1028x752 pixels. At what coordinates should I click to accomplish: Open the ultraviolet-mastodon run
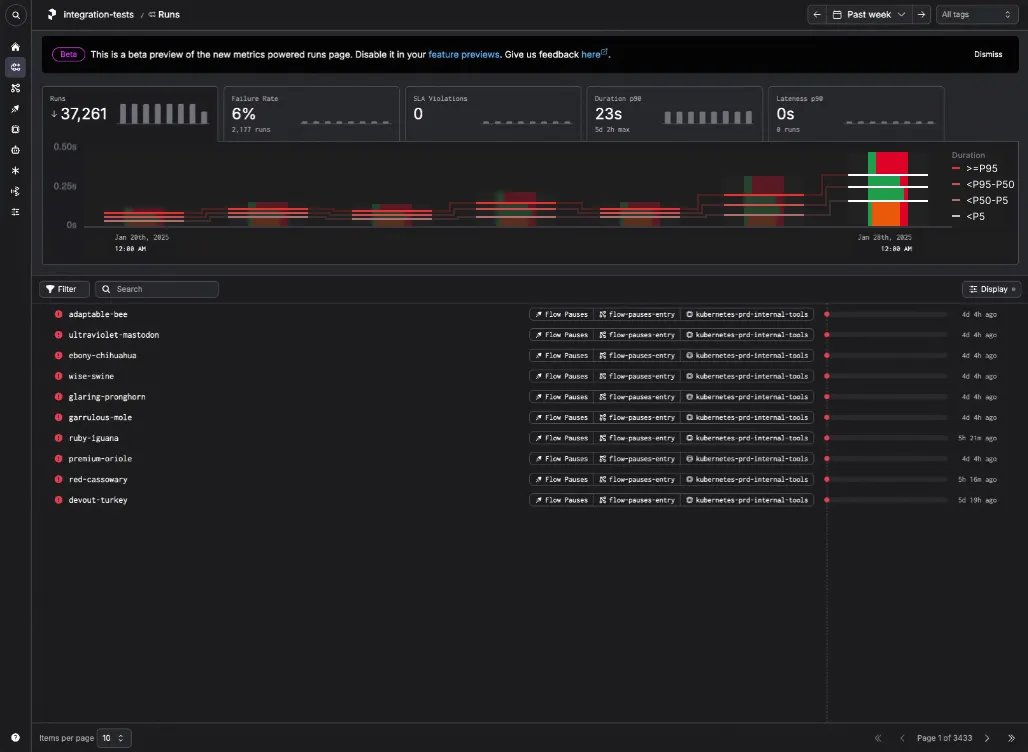coord(113,334)
